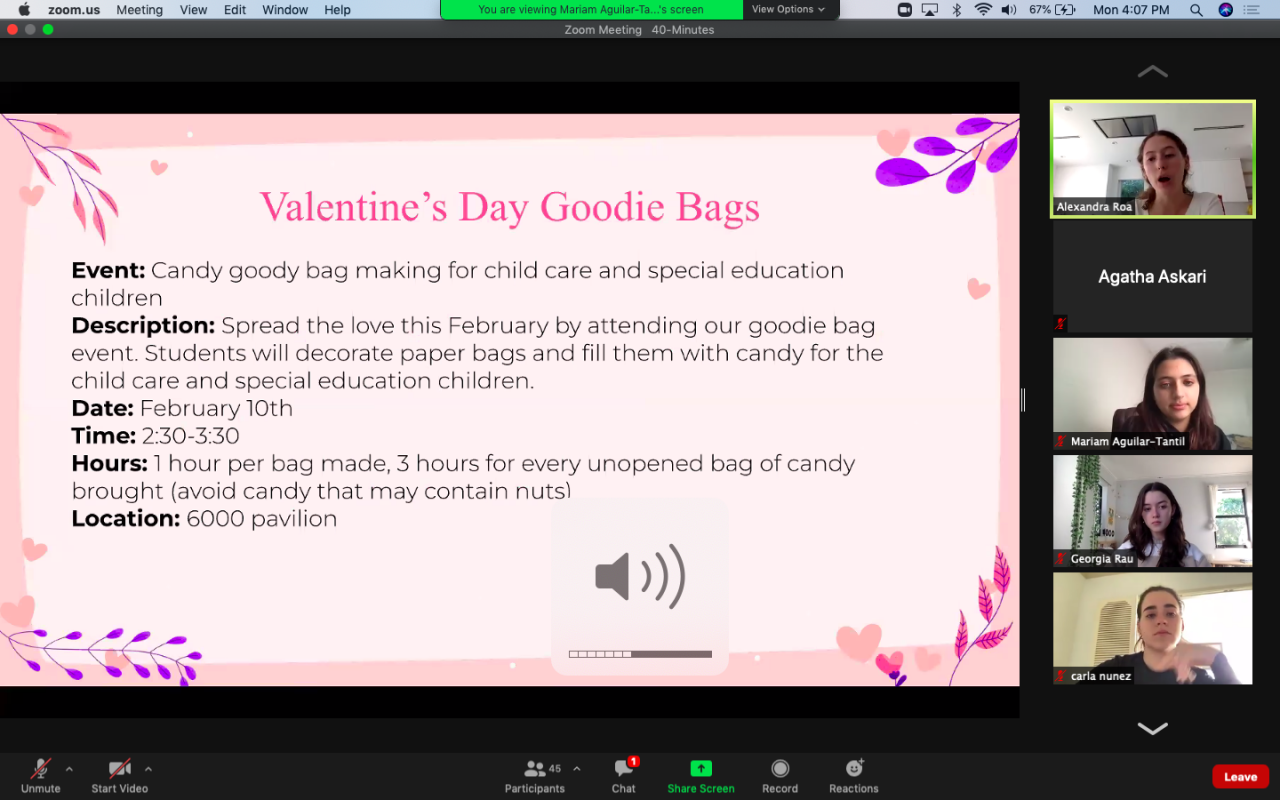The height and width of the screenshot is (800, 1280).
Task: Click the muted mic icon beside carla nunez
Action: tap(1061, 676)
